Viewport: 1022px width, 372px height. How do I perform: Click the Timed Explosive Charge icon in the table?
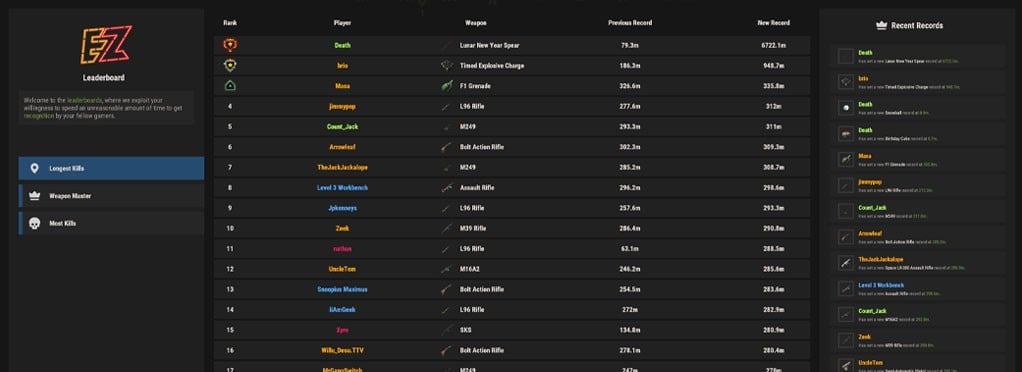pyautogui.click(x=446, y=66)
